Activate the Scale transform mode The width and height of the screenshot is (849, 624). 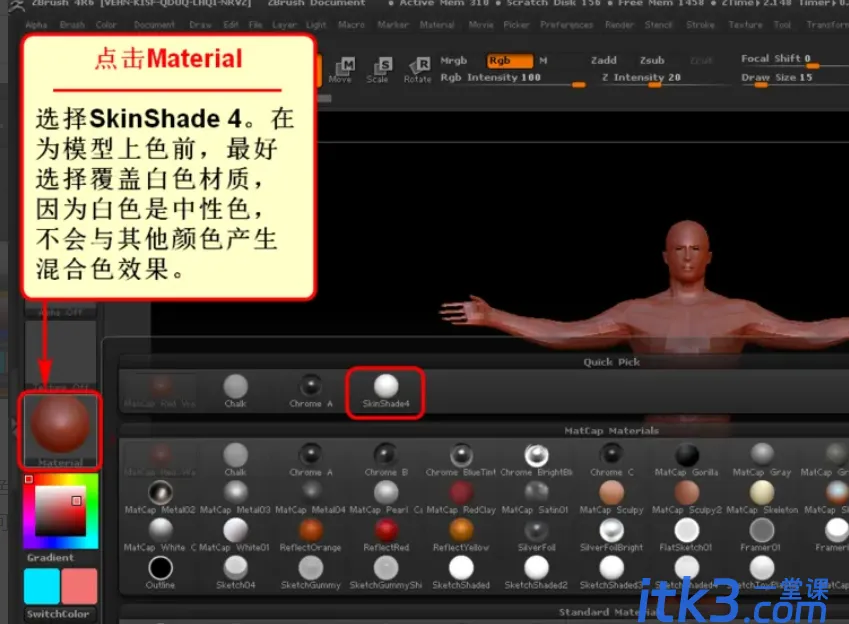click(x=378, y=70)
